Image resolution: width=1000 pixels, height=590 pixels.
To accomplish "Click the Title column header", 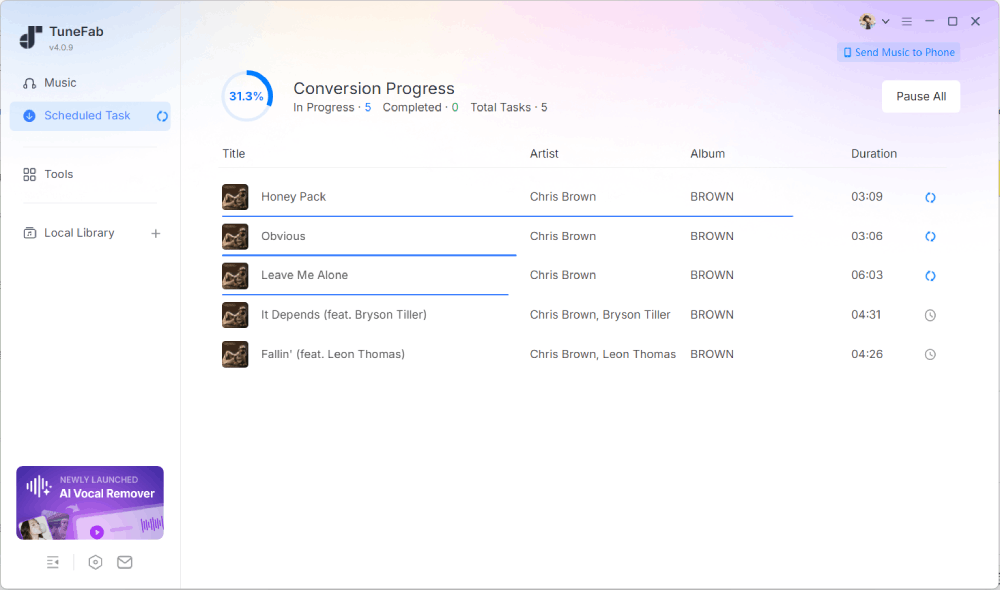I will [233, 154].
